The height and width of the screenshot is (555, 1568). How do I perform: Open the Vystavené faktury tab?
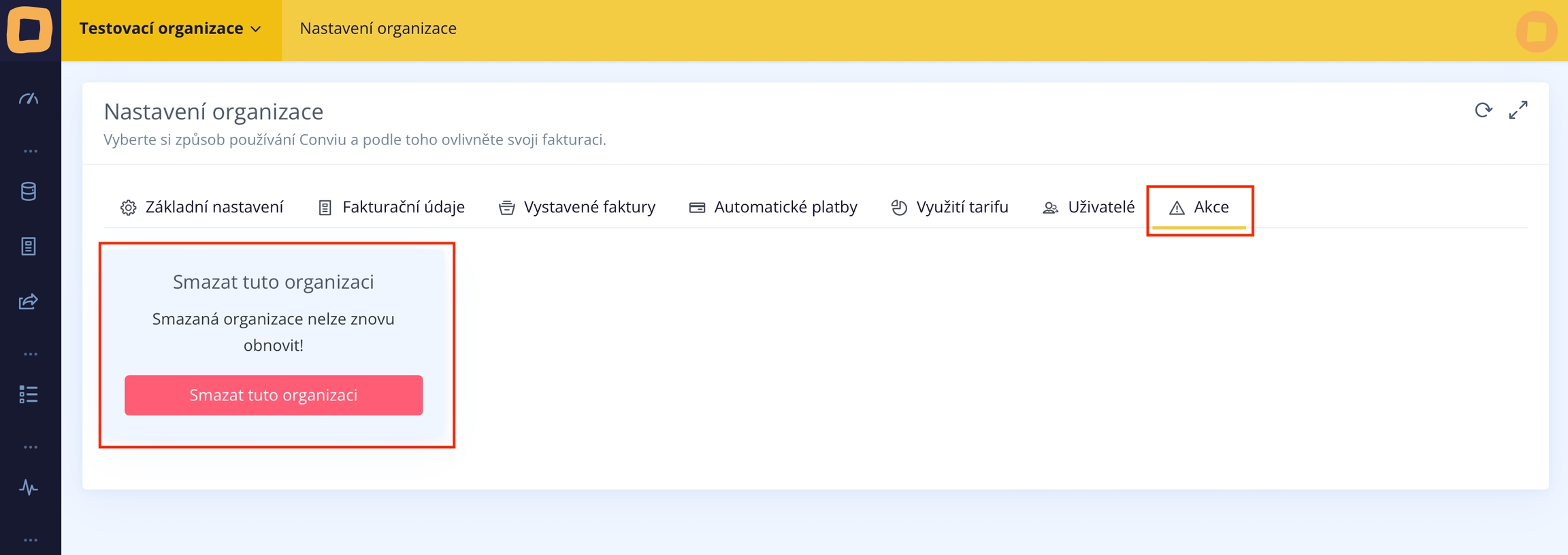(x=577, y=207)
